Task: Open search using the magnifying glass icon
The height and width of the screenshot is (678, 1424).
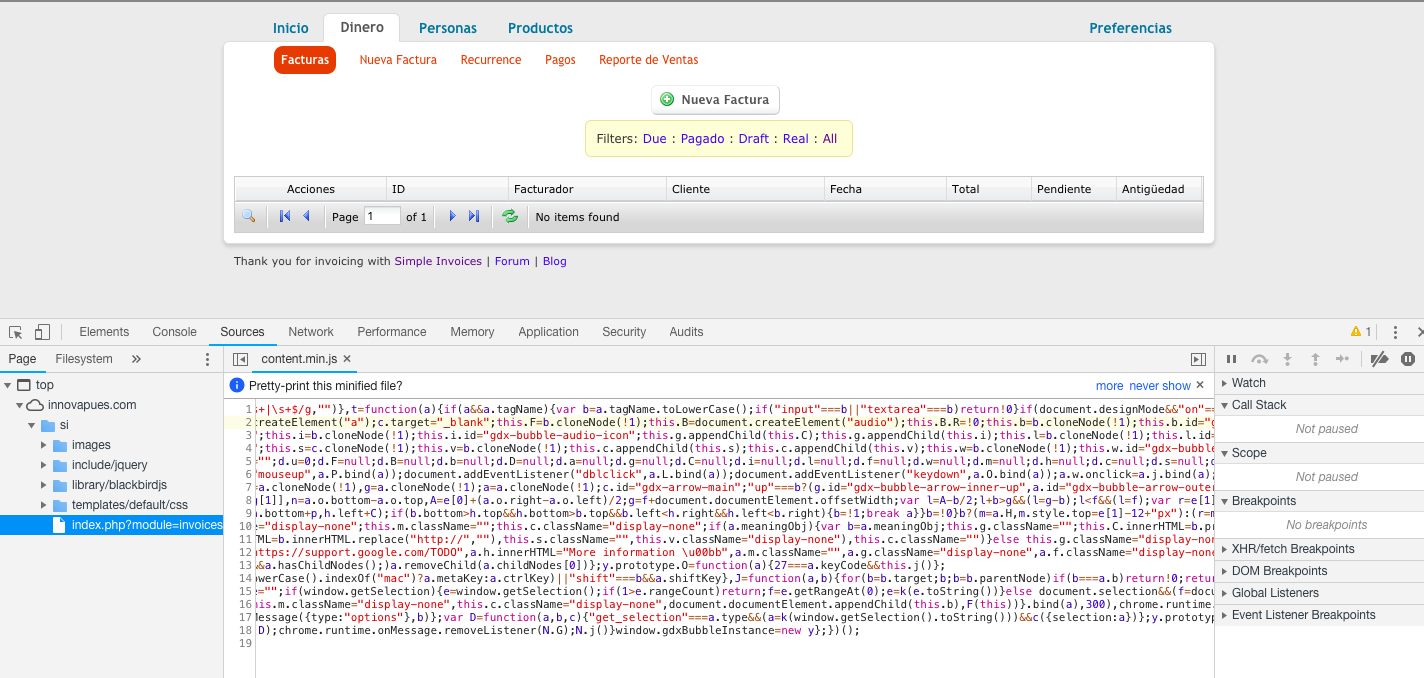Action: (249, 216)
